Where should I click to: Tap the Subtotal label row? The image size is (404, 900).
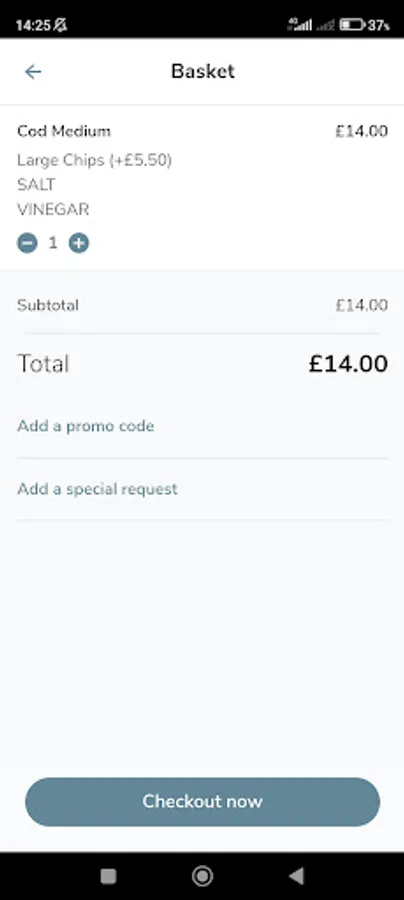(203, 305)
